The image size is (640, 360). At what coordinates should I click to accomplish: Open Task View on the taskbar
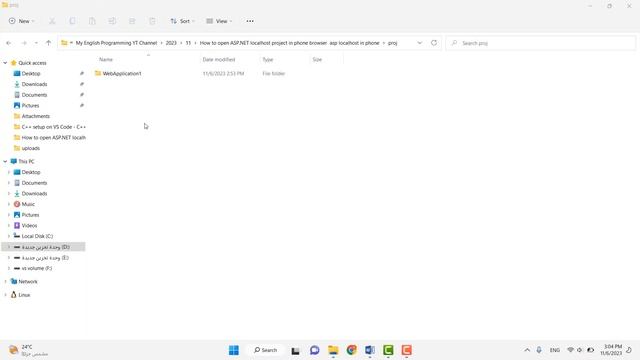pyautogui.click(x=296, y=350)
